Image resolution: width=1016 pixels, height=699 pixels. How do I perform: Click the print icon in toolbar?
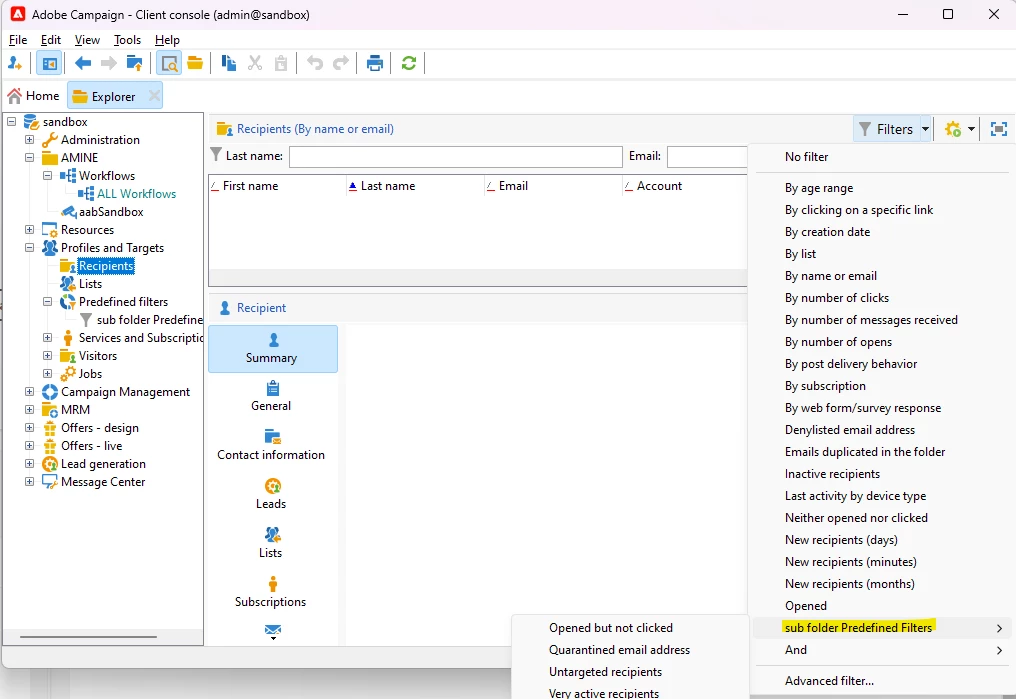pyautogui.click(x=375, y=63)
